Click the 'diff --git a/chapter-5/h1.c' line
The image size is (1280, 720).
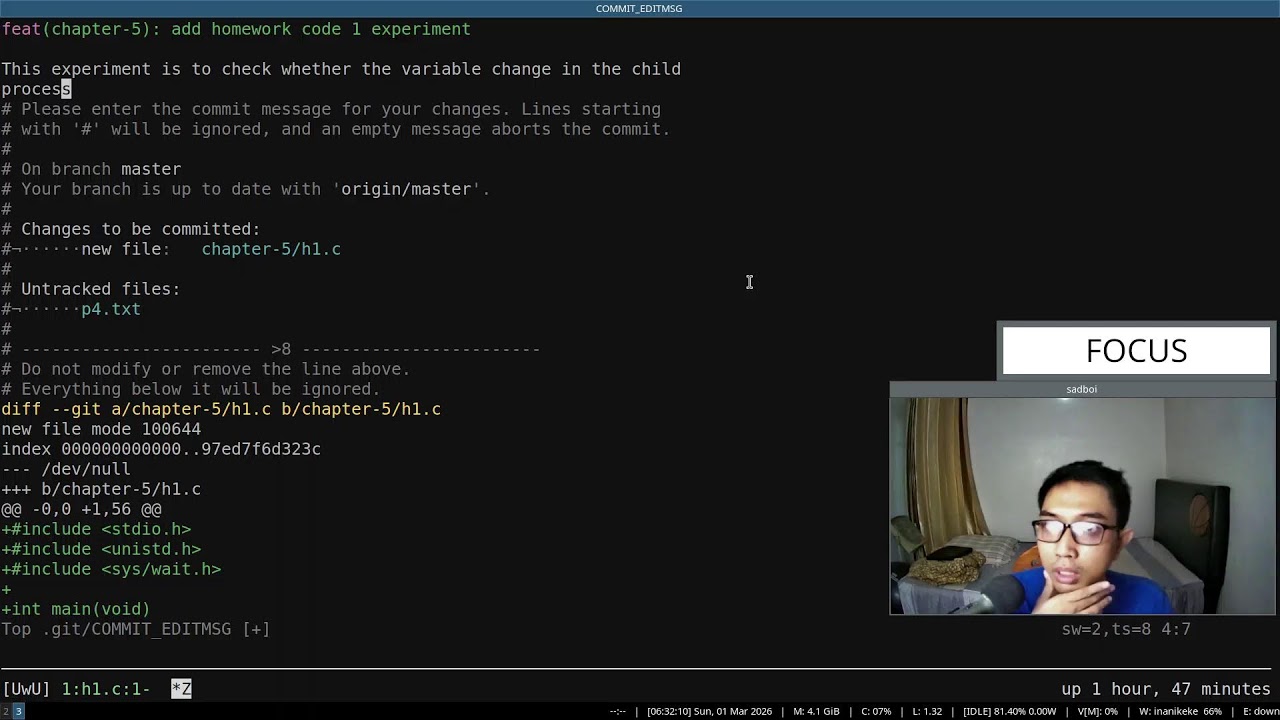(221, 409)
